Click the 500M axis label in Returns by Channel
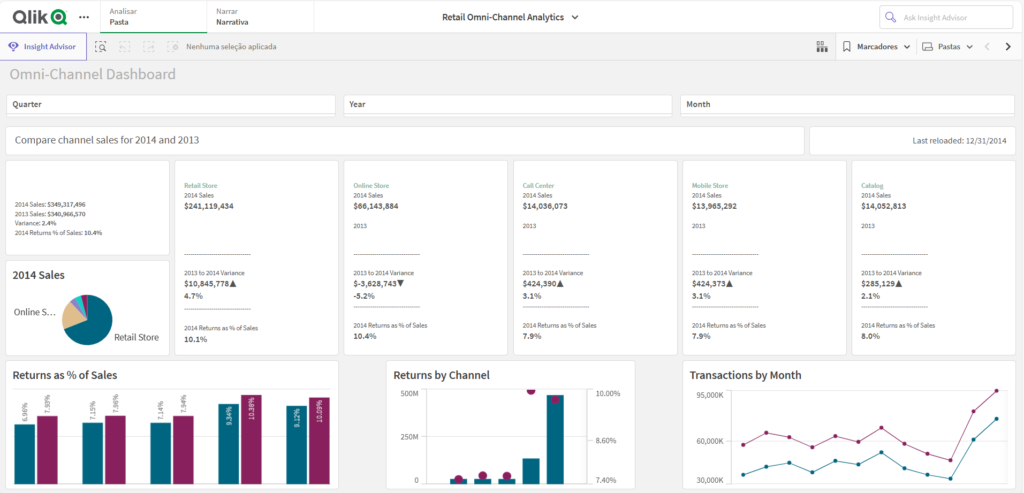1024x493 pixels. click(409, 394)
